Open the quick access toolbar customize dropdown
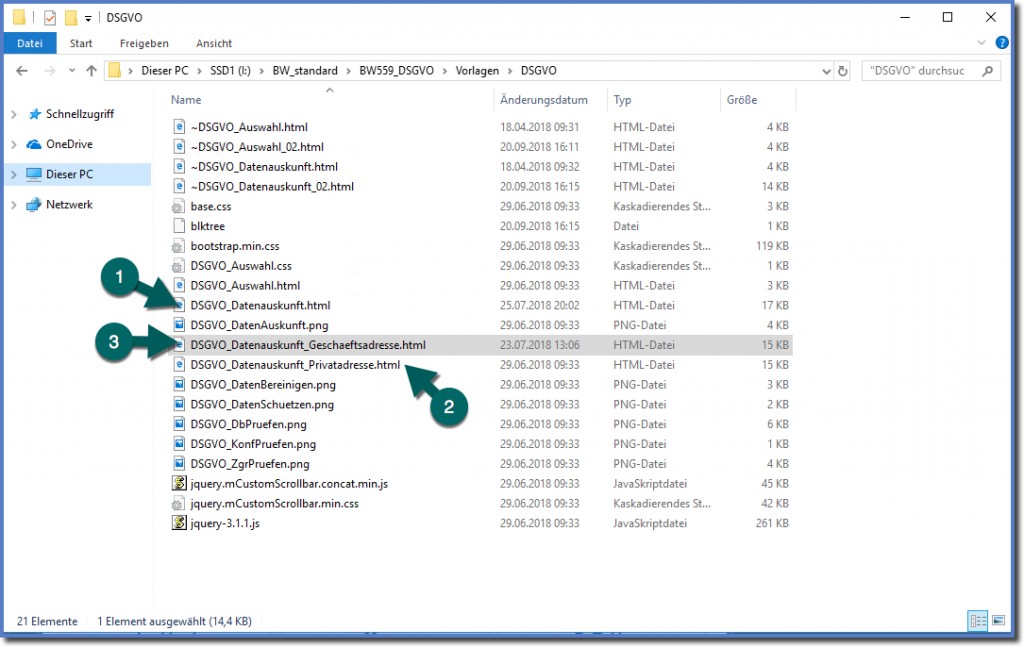 click(88, 18)
